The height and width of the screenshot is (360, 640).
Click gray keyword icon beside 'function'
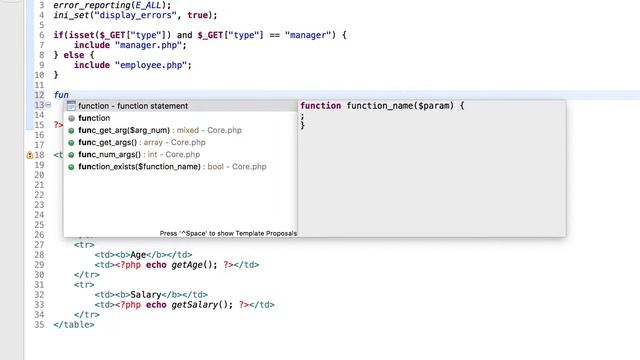click(x=71, y=118)
